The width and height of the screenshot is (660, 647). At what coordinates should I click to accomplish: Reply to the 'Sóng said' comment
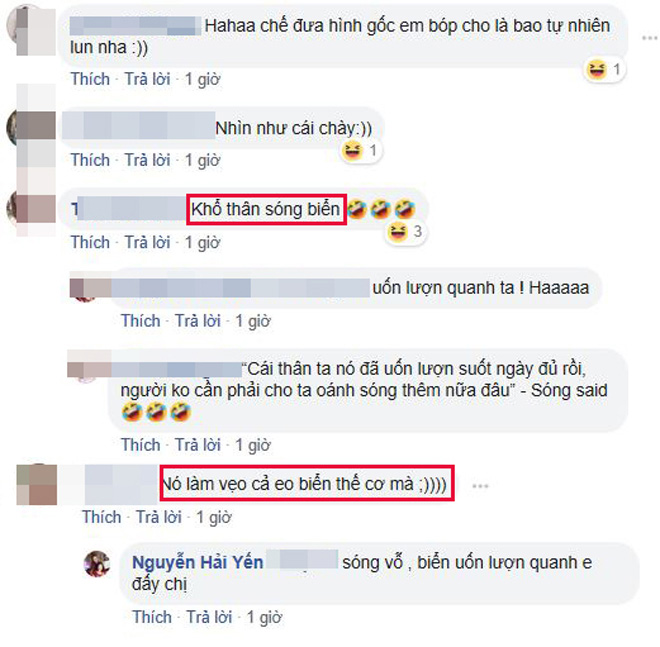coord(198,445)
